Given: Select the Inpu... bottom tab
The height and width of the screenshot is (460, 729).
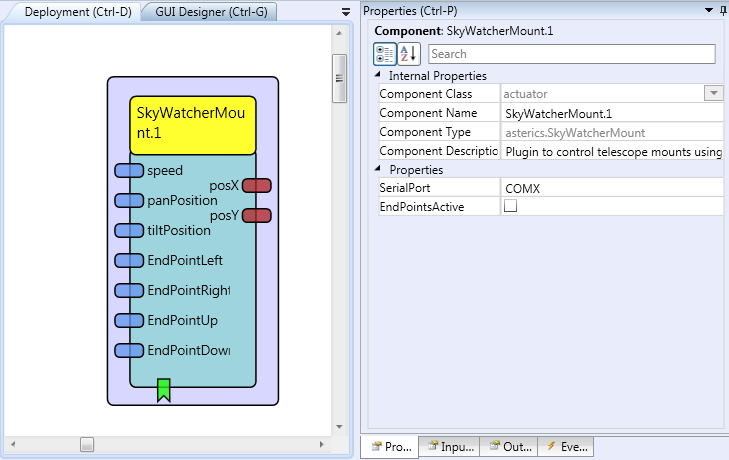Looking at the screenshot, I should coord(450,447).
